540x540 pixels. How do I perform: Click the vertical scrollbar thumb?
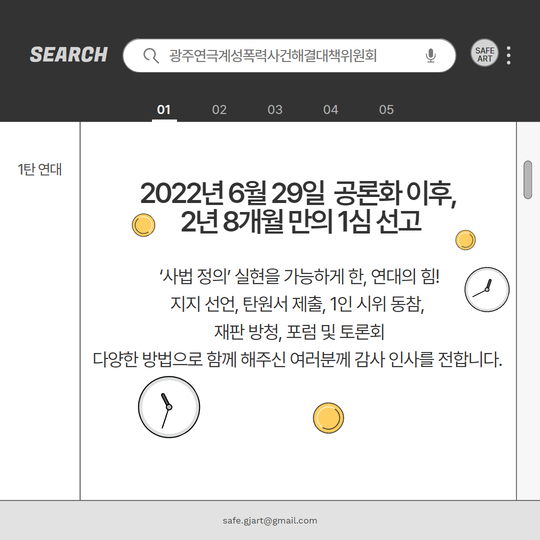[x=527, y=179]
